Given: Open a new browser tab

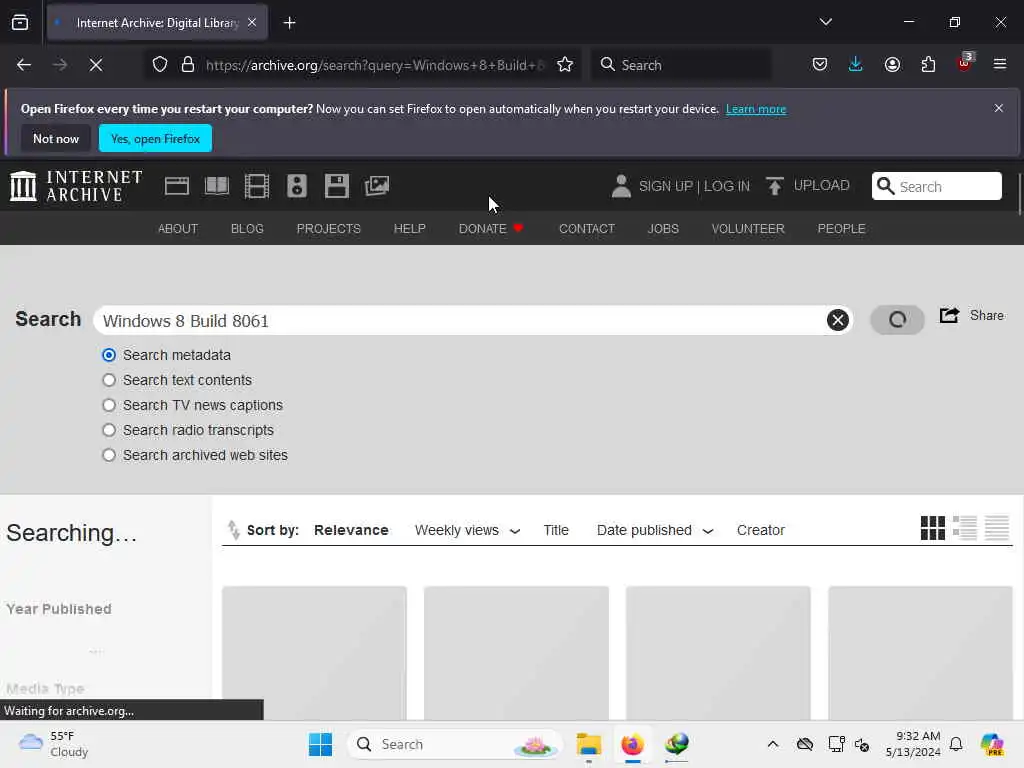Looking at the screenshot, I should coord(289,23).
